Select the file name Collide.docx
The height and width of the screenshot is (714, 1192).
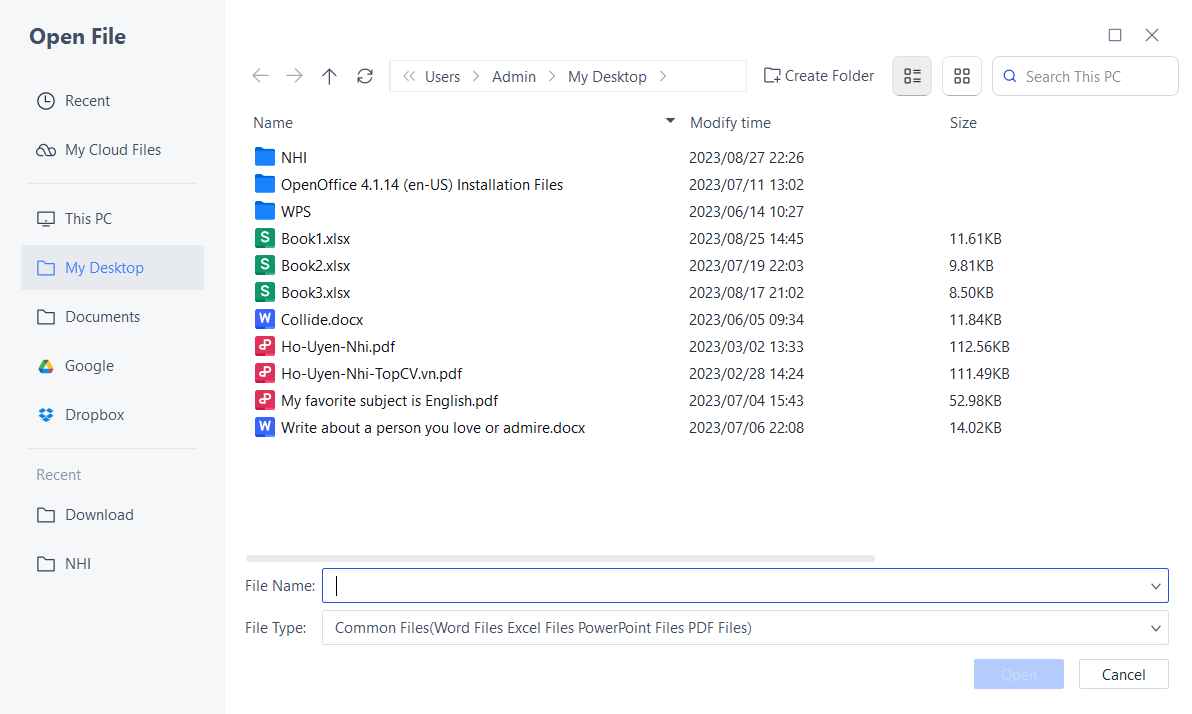pos(322,319)
